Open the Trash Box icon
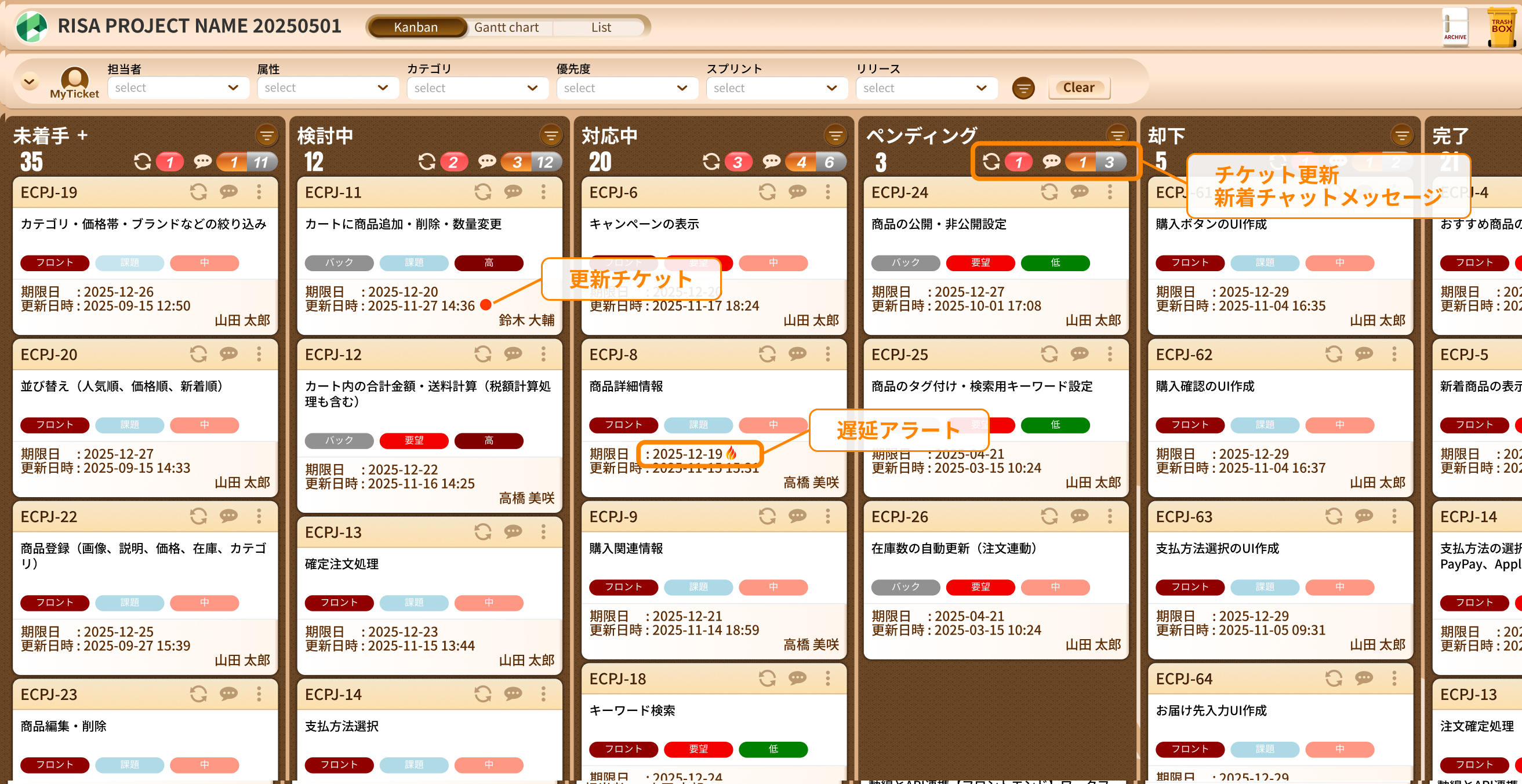Viewport: 1522px width, 784px height. pyautogui.click(x=1501, y=27)
